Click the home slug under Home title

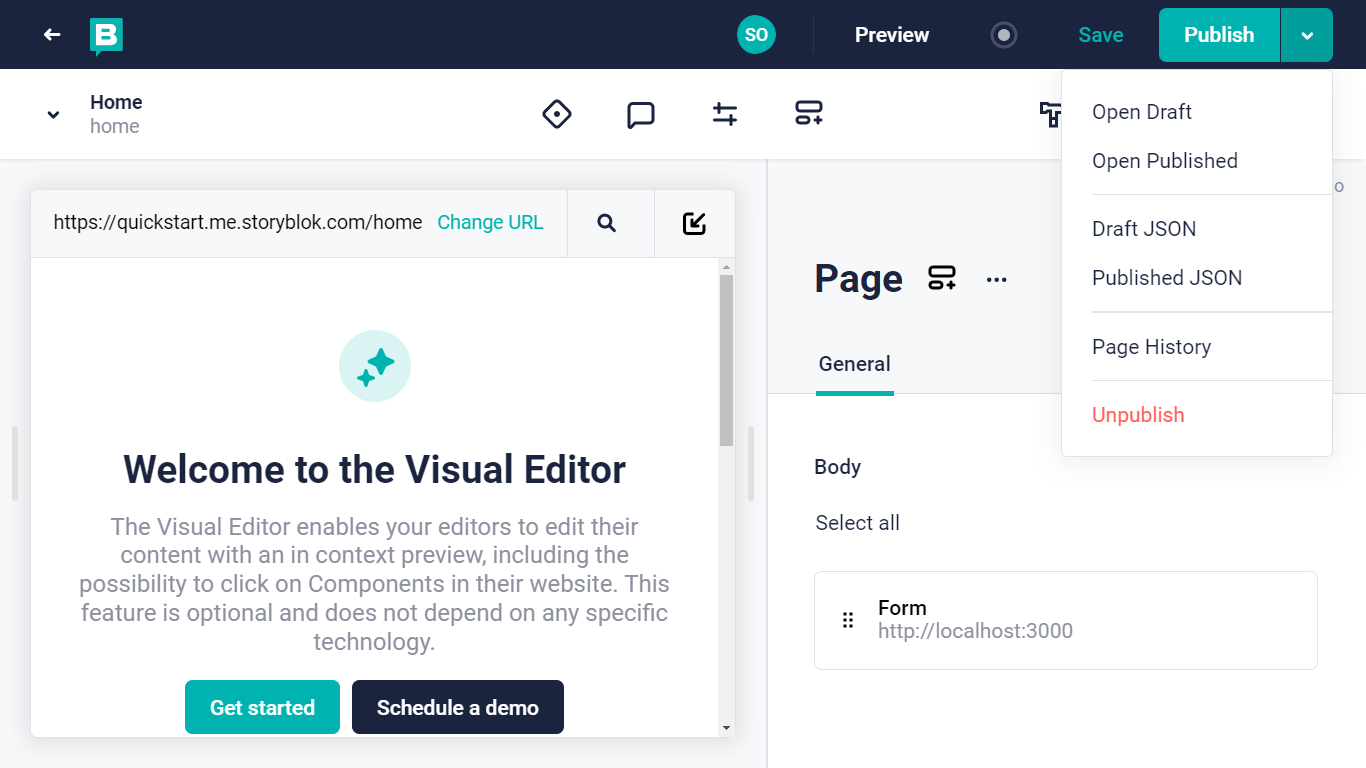click(x=115, y=126)
